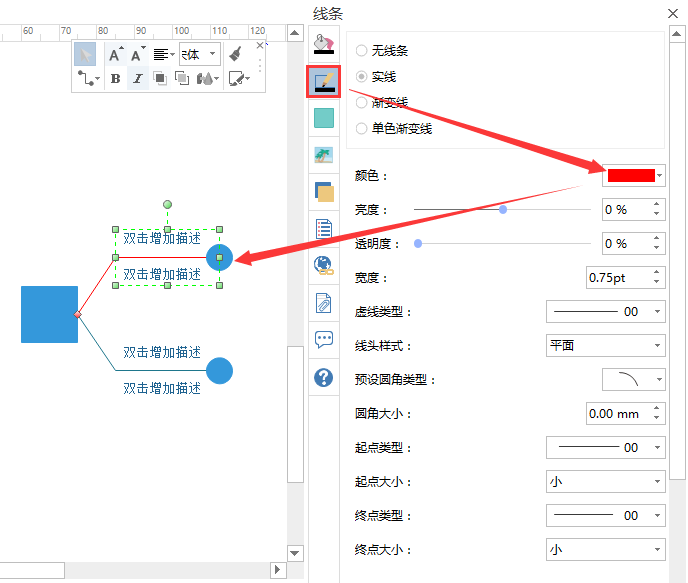Open the 起点类型 begin type dropdown

coord(606,447)
